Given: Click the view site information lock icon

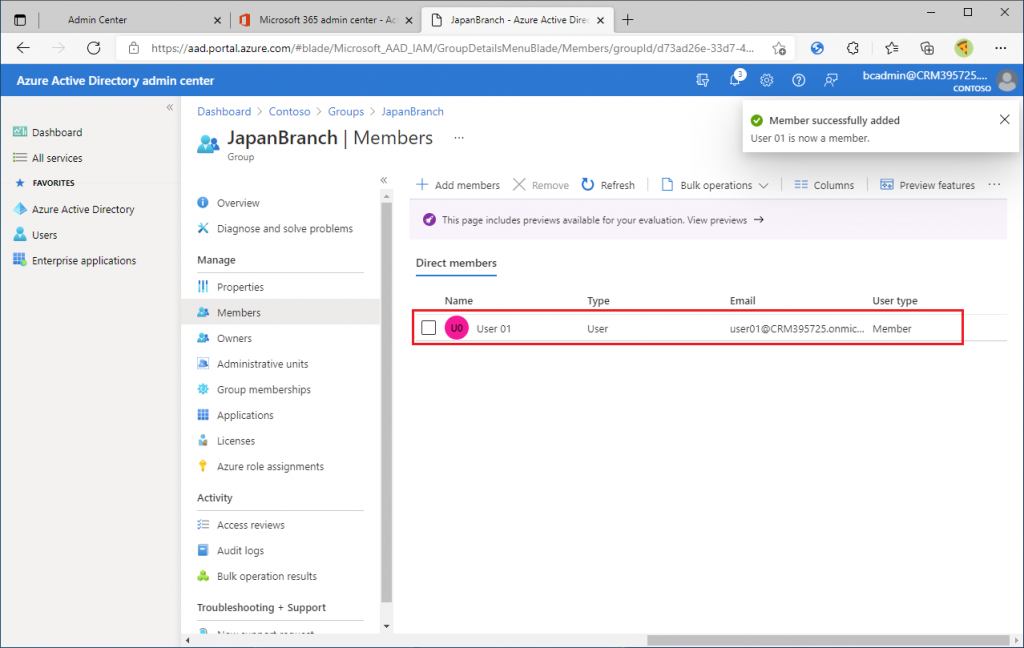Looking at the screenshot, I should pos(134,48).
